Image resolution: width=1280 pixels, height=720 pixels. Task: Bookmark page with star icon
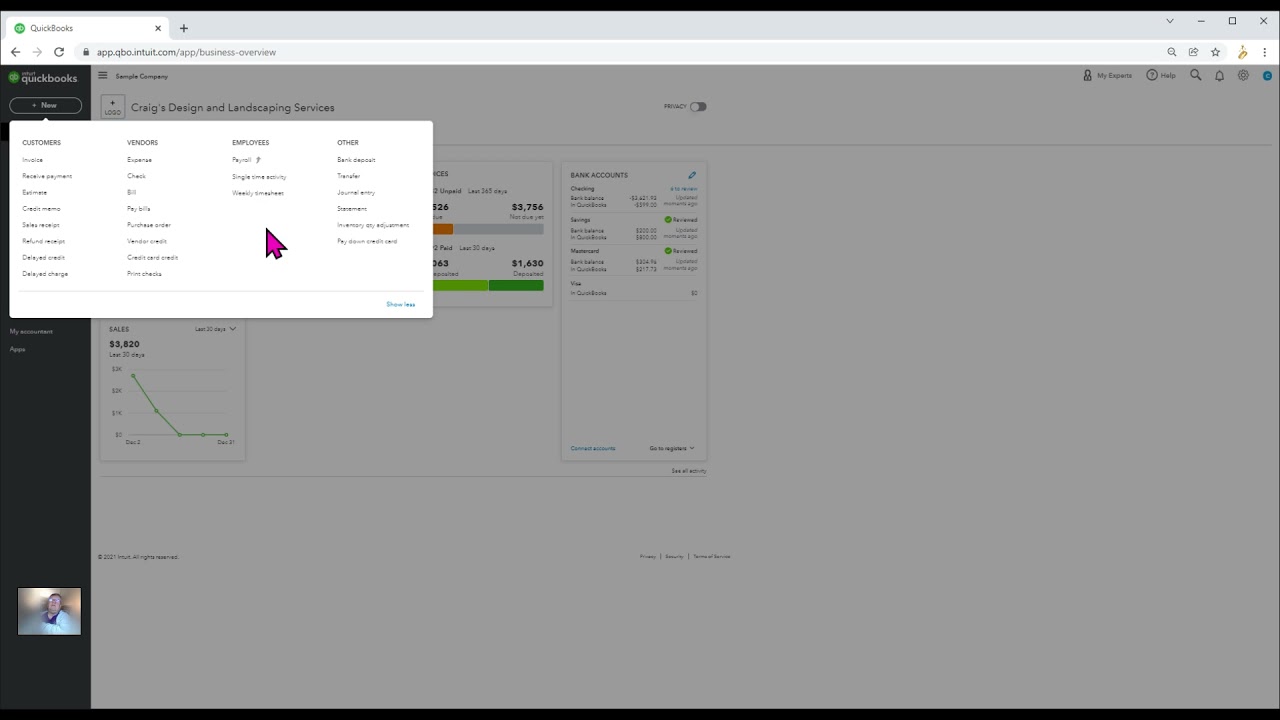pyautogui.click(x=1216, y=52)
